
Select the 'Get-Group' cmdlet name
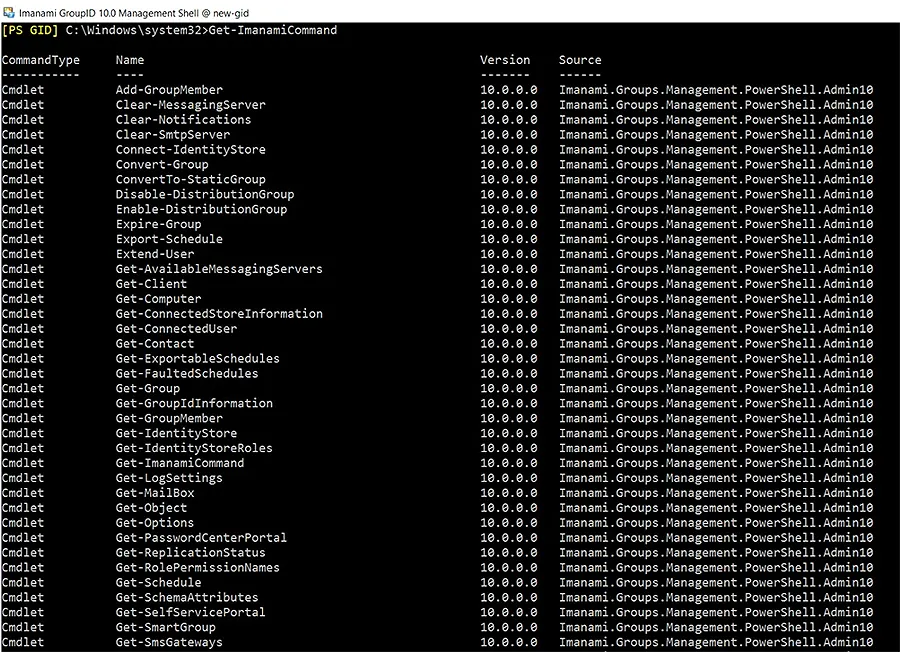click(148, 388)
